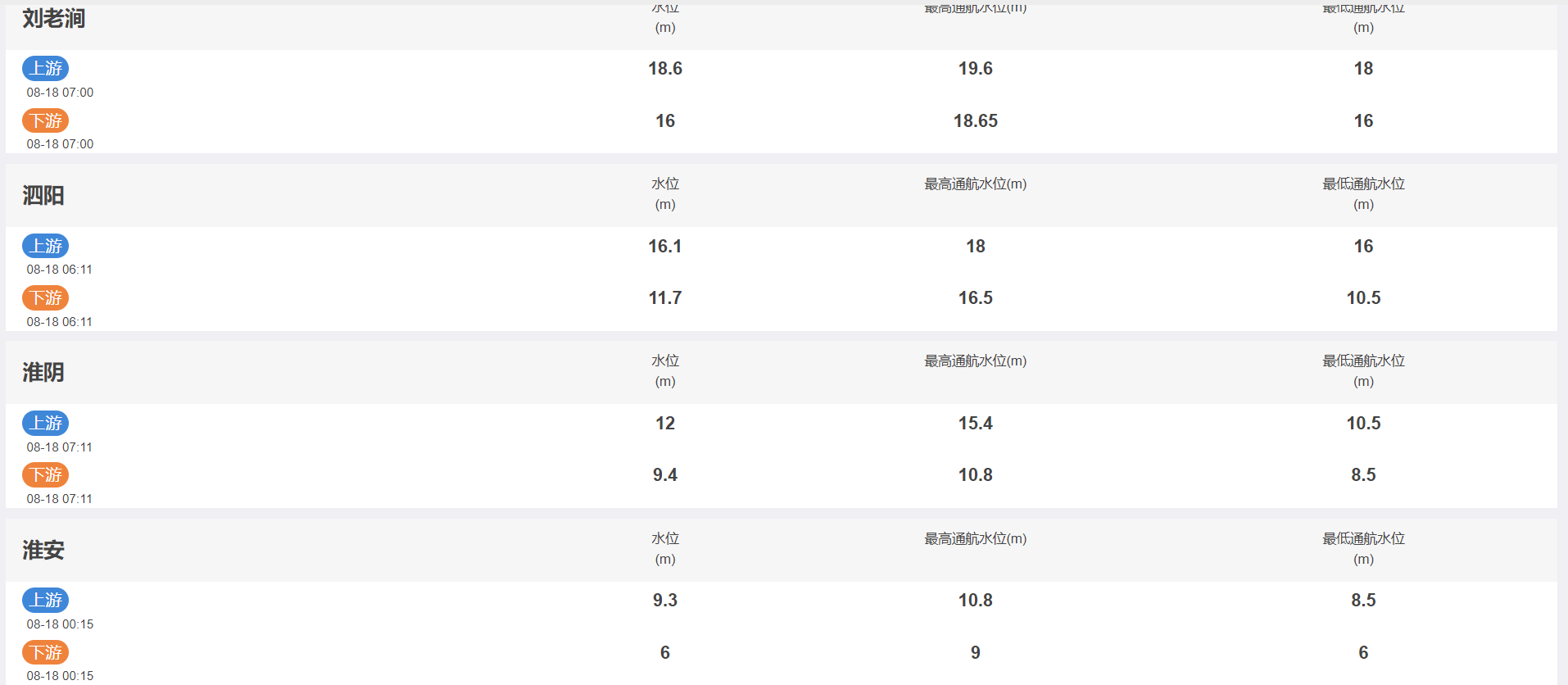Viewport: 1568px width, 685px height.
Task: Open the 泗阳 station heading
Action: (43, 196)
